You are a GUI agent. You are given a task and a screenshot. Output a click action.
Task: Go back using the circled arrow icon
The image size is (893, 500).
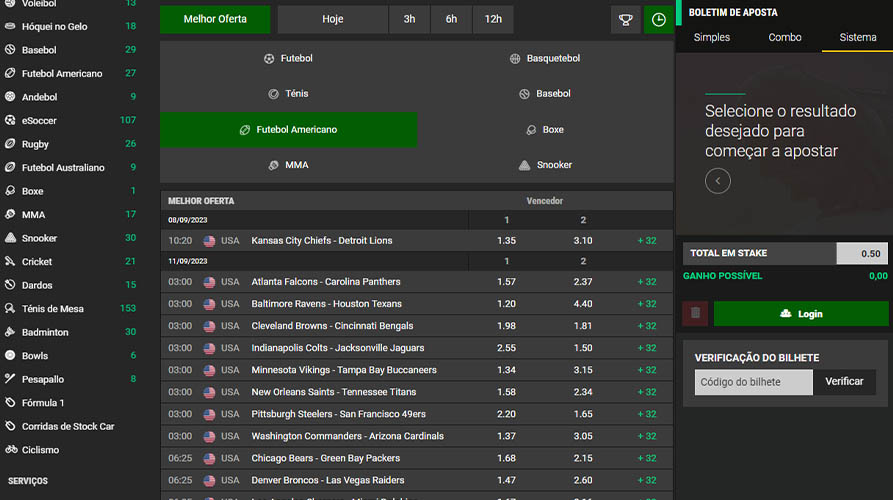[x=718, y=181]
